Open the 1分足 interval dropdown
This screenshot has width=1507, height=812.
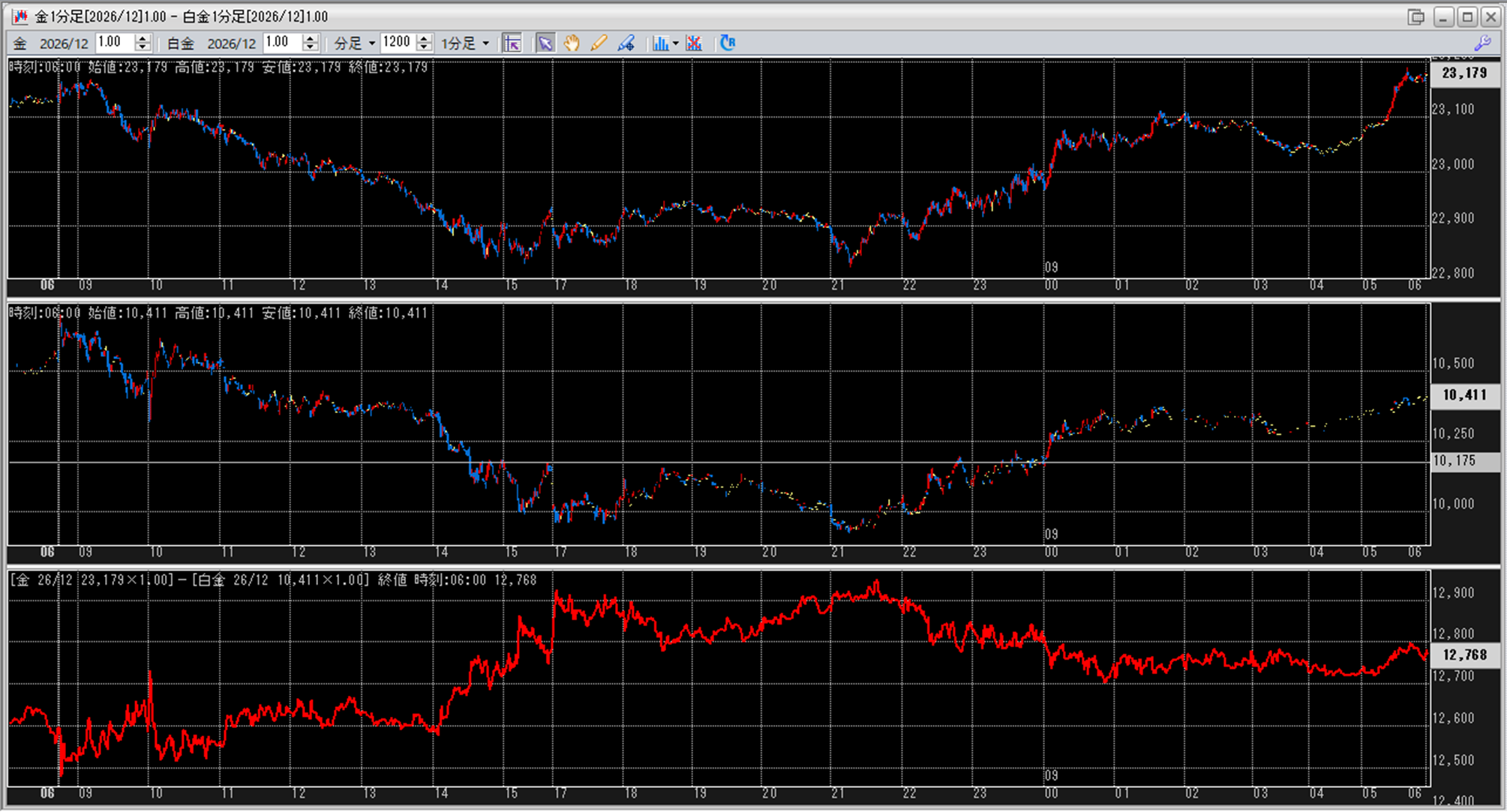pyautogui.click(x=464, y=43)
